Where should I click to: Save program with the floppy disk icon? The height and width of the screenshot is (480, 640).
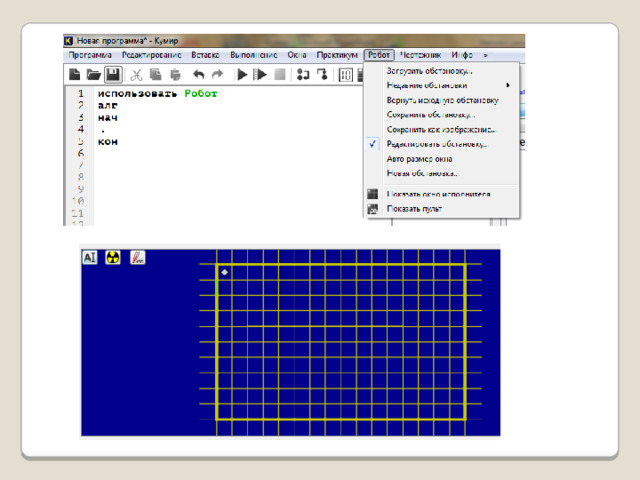[113, 74]
